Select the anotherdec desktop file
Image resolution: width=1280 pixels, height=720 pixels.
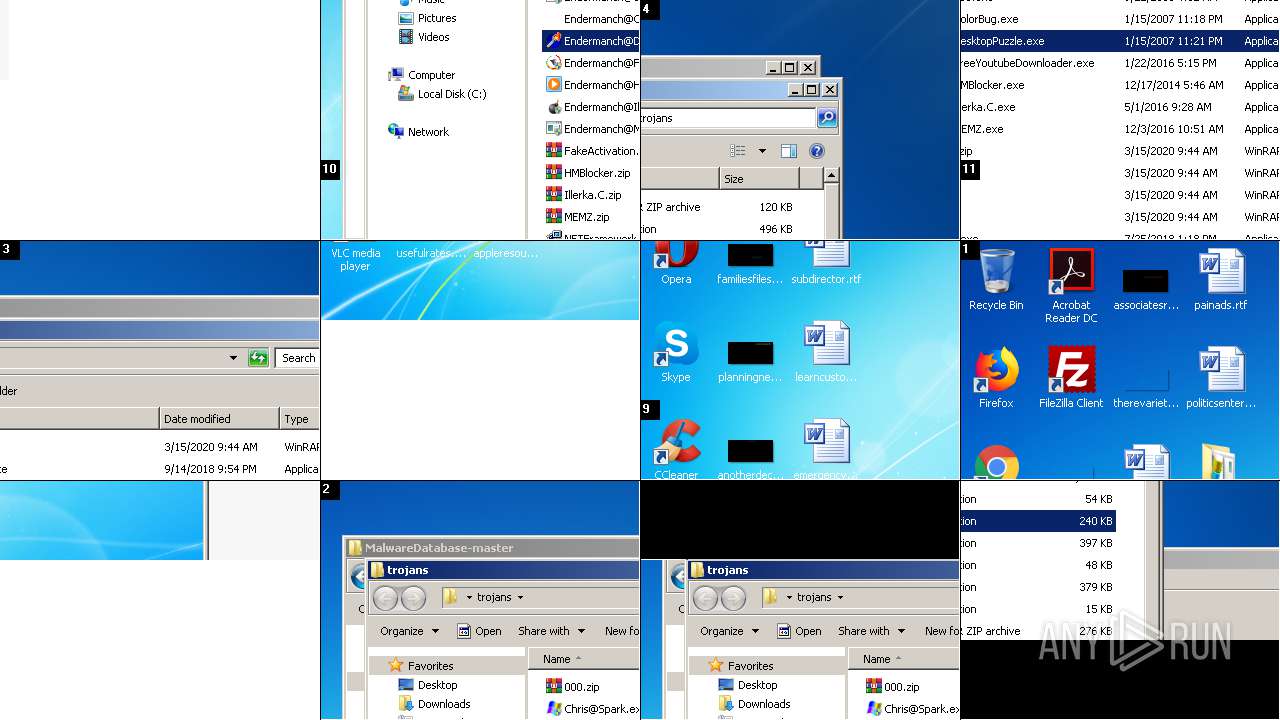click(x=750, y=459)
